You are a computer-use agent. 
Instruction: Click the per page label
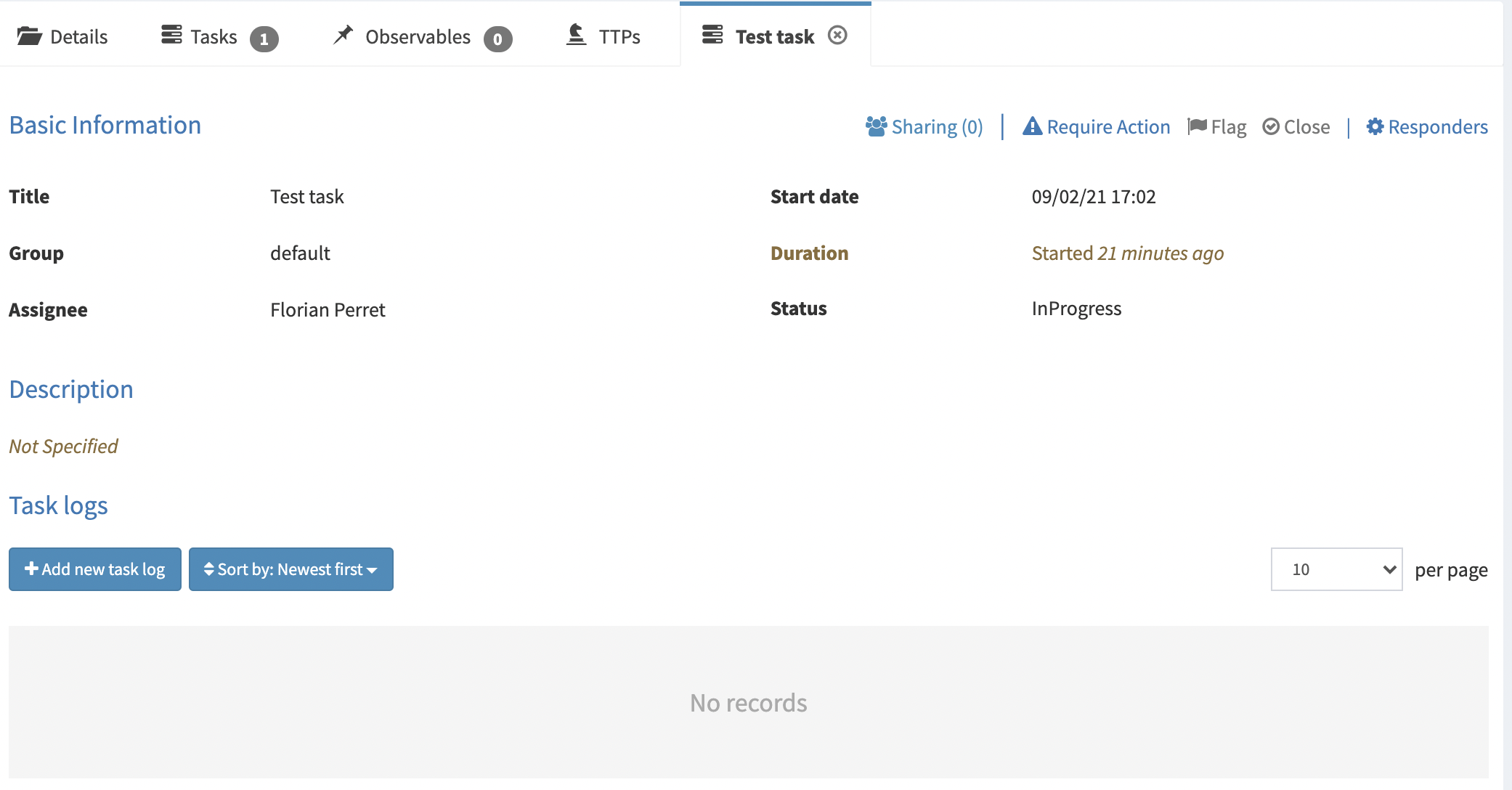(x=1451, y=571)
